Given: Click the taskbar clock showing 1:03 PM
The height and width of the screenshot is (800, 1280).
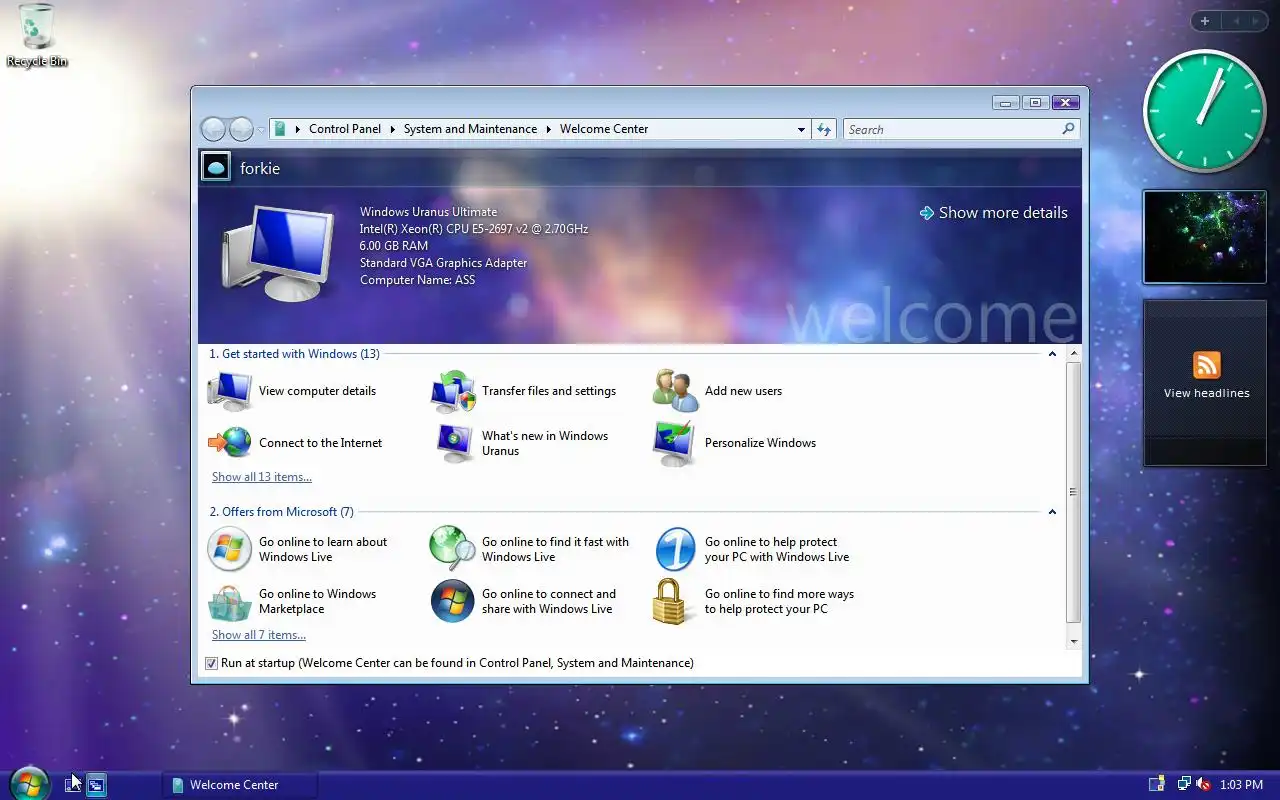Looking at the screenshot, I should pyautogui.click(x=1242, y=785).
